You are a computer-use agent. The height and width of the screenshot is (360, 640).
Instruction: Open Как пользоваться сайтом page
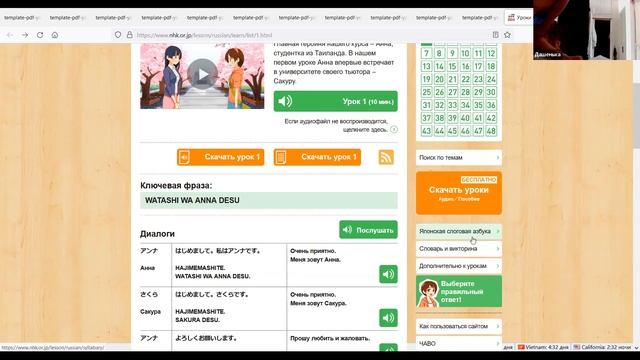click(x=459, y=326)
